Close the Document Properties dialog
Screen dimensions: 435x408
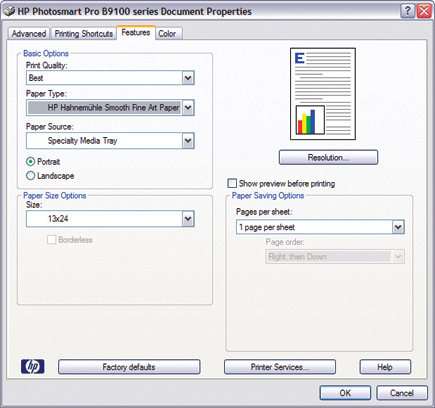(x=424, y=11)
